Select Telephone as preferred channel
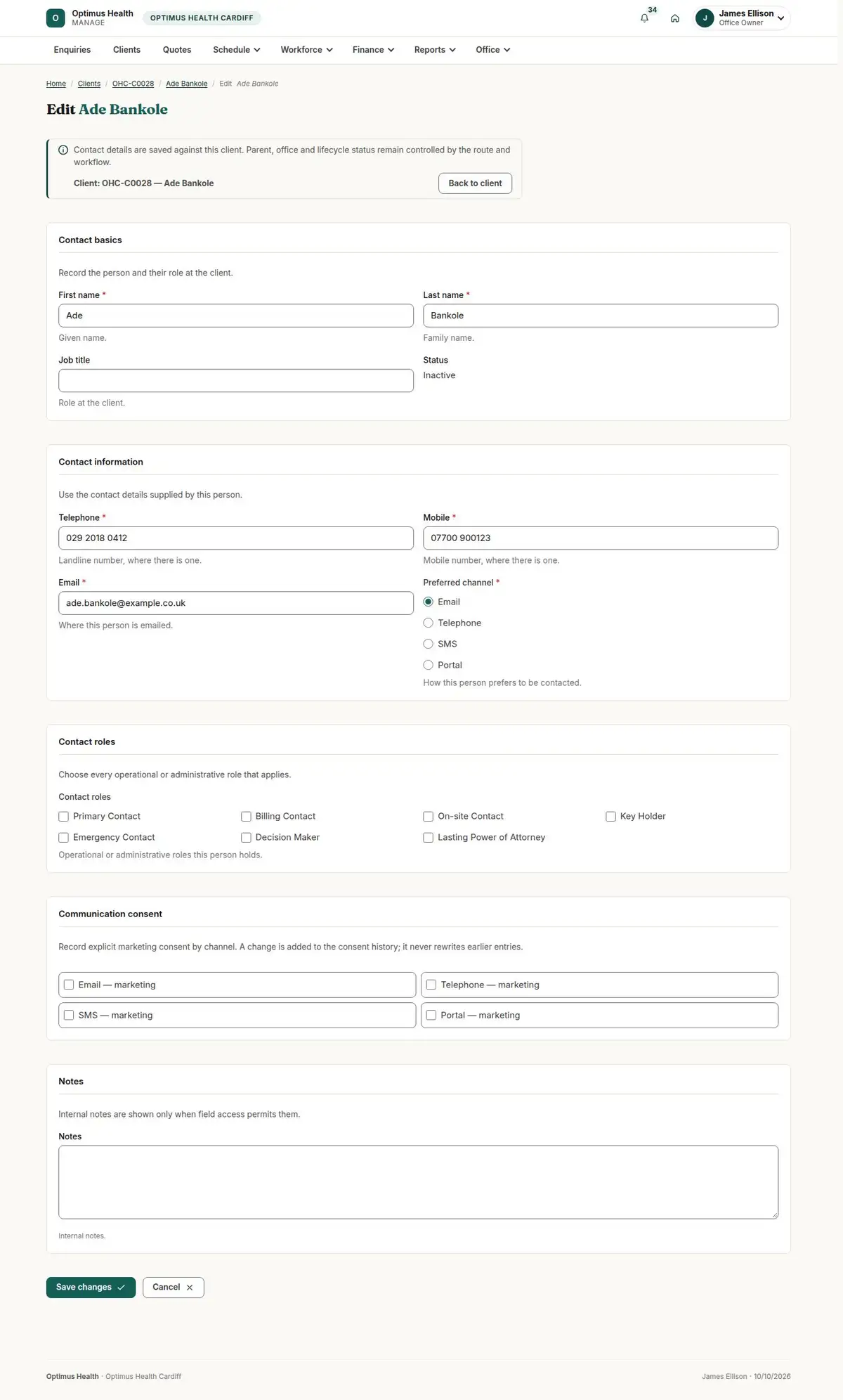Screen dimensions: 843x1400 [x=428, y=623]
